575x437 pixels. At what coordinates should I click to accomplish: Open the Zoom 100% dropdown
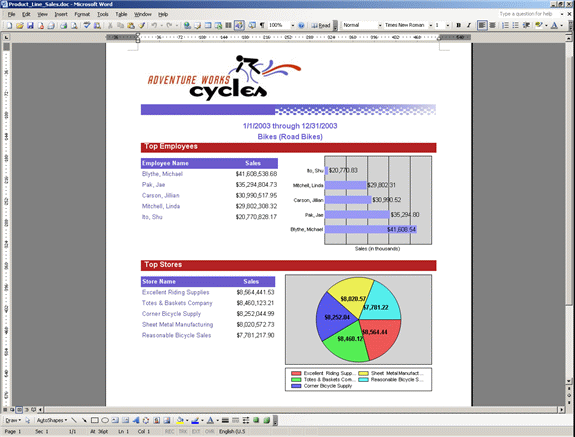point(293,25)
